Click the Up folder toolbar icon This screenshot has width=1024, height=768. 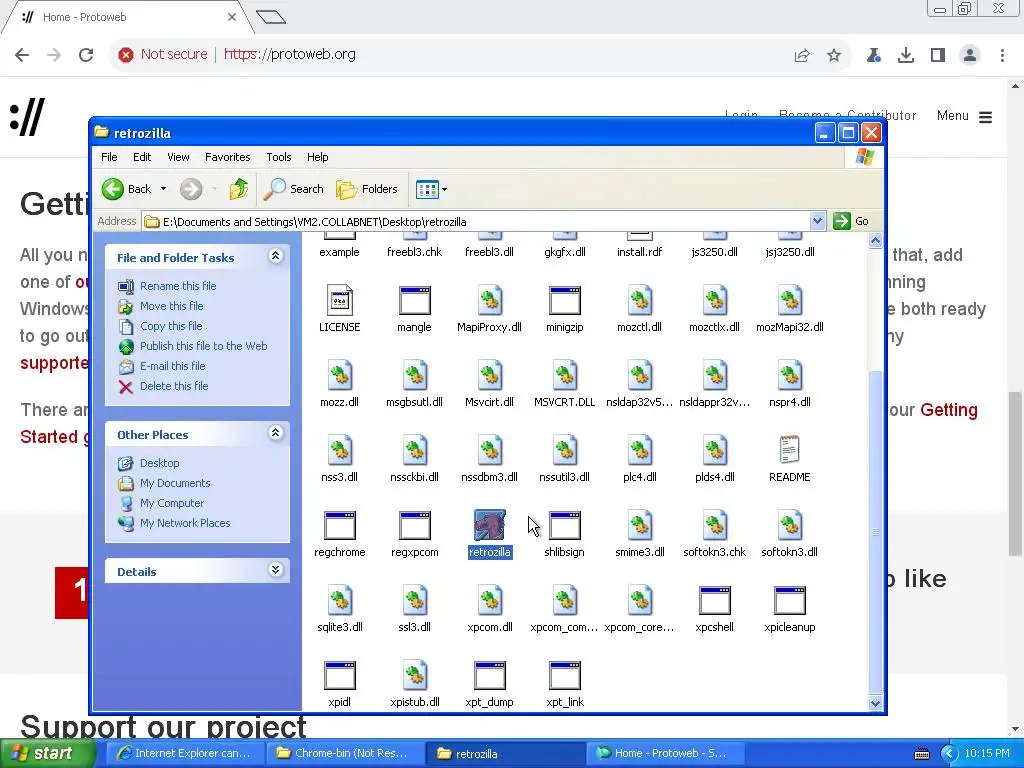pos(238,189)
